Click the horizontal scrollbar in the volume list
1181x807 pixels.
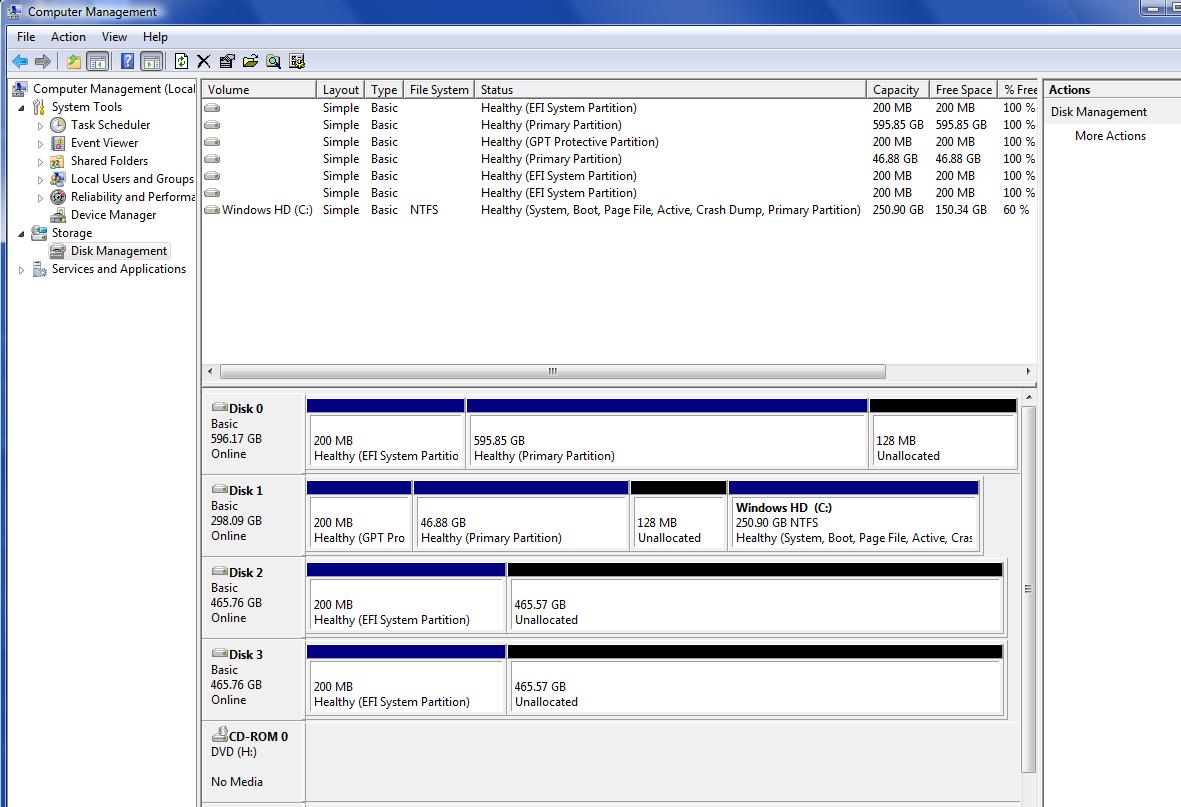pos(551,371)
